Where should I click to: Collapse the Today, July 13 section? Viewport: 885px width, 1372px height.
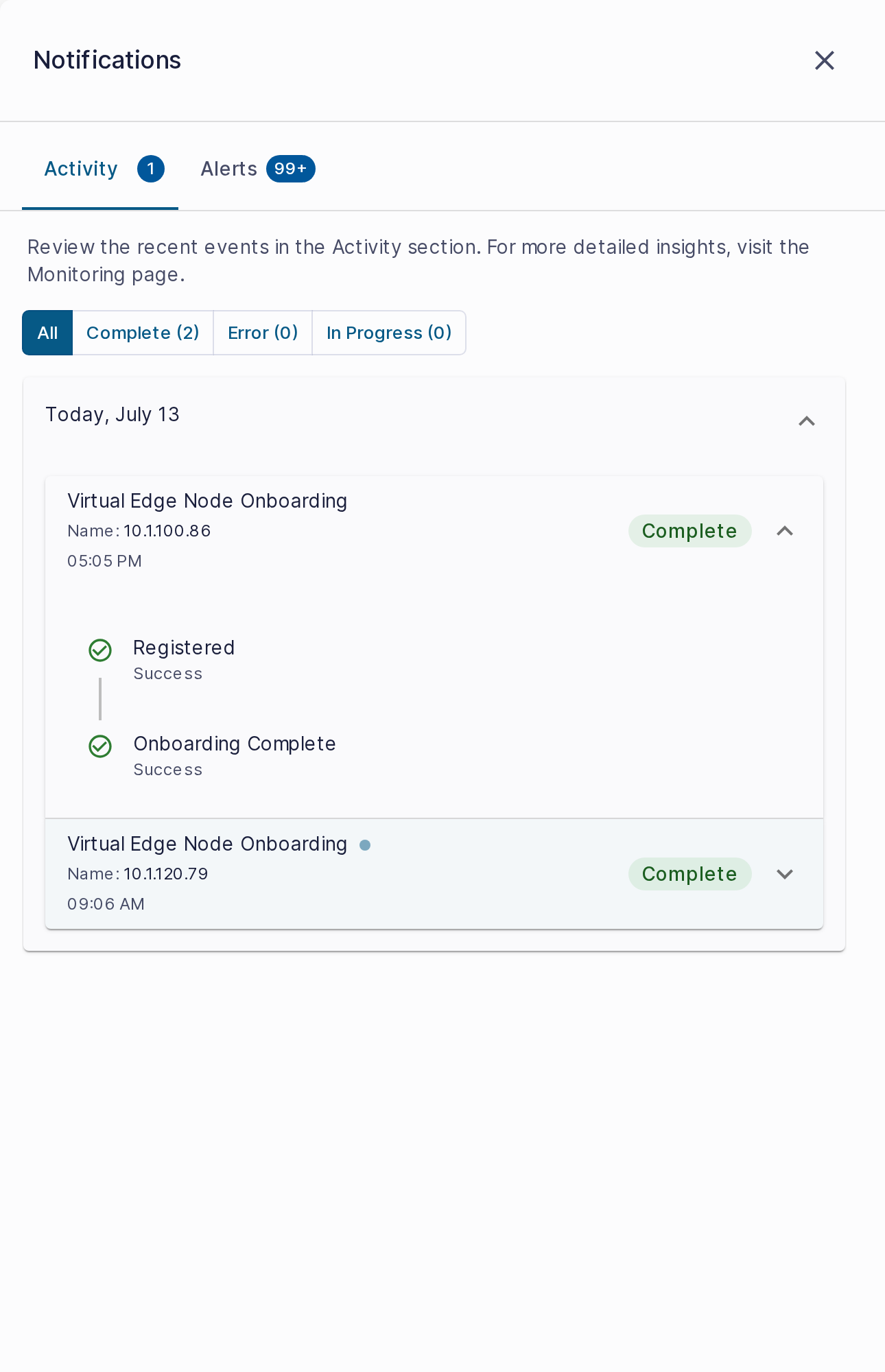pos(807,421)
